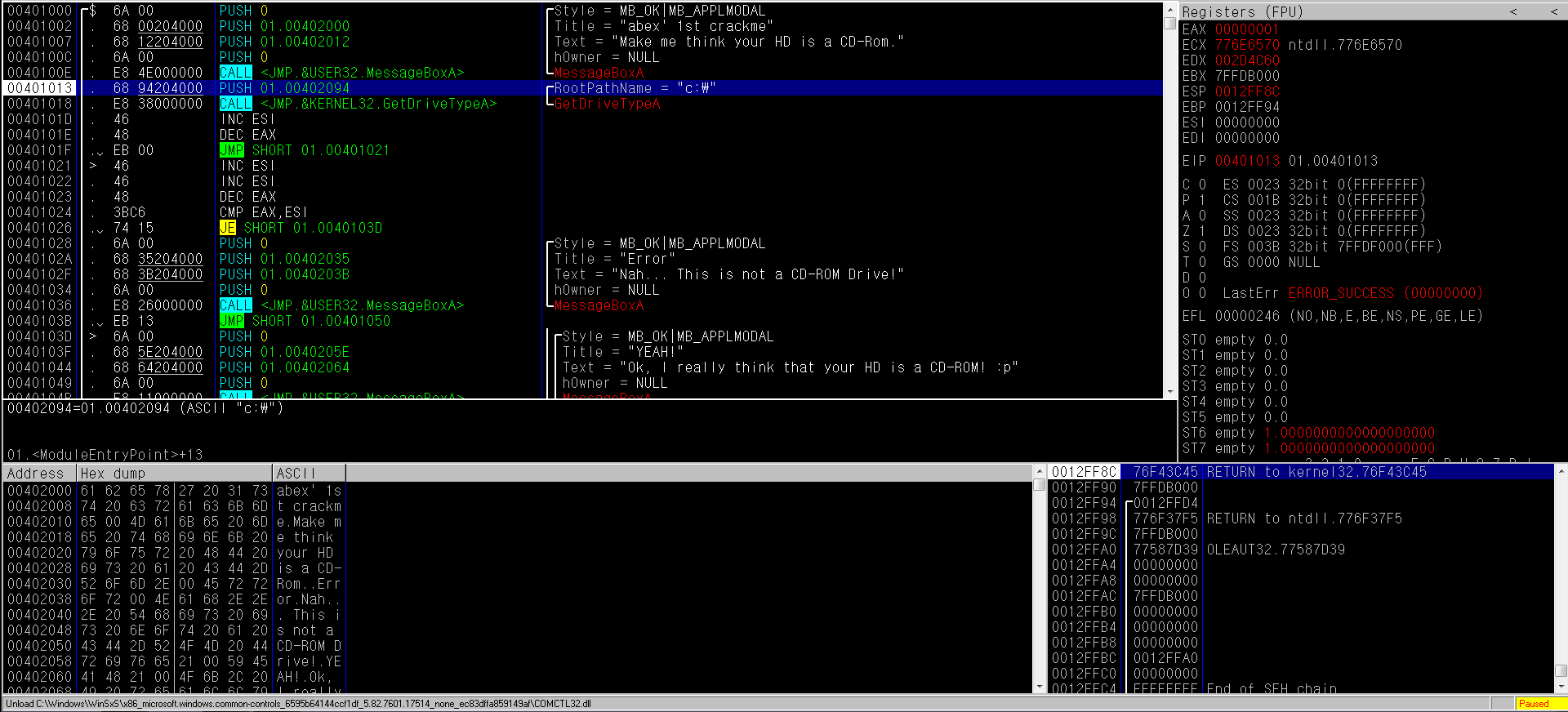Click the C flag value in registers
Viewport: 1568px width, 712px height.
pos(1202,185)
